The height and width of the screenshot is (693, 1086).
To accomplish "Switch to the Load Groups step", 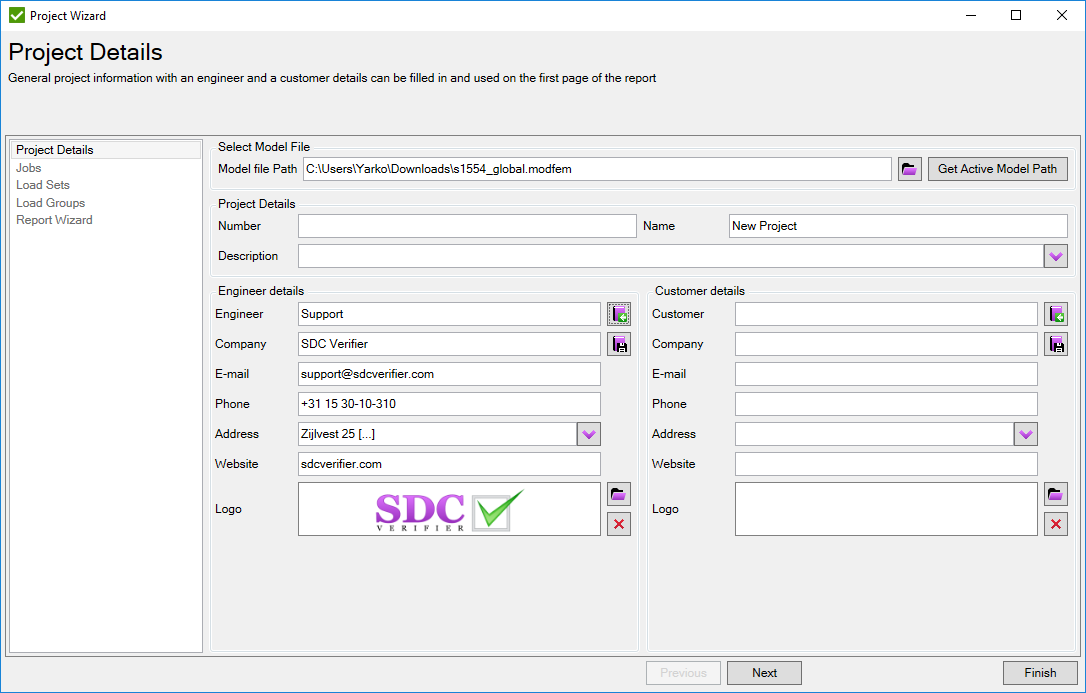I will coord(51,203).
